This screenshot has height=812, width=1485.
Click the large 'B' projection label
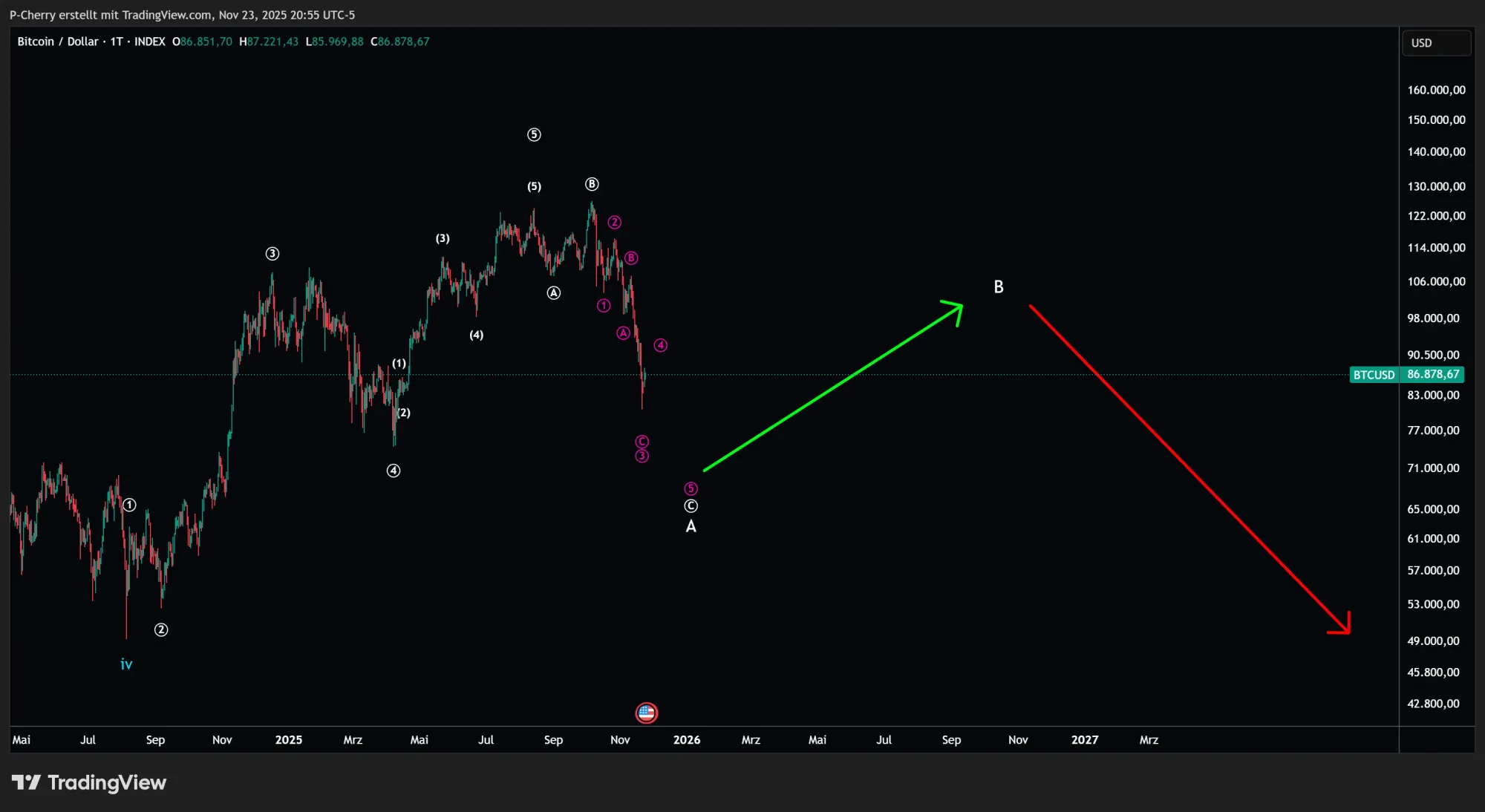[x=999, y=287]
